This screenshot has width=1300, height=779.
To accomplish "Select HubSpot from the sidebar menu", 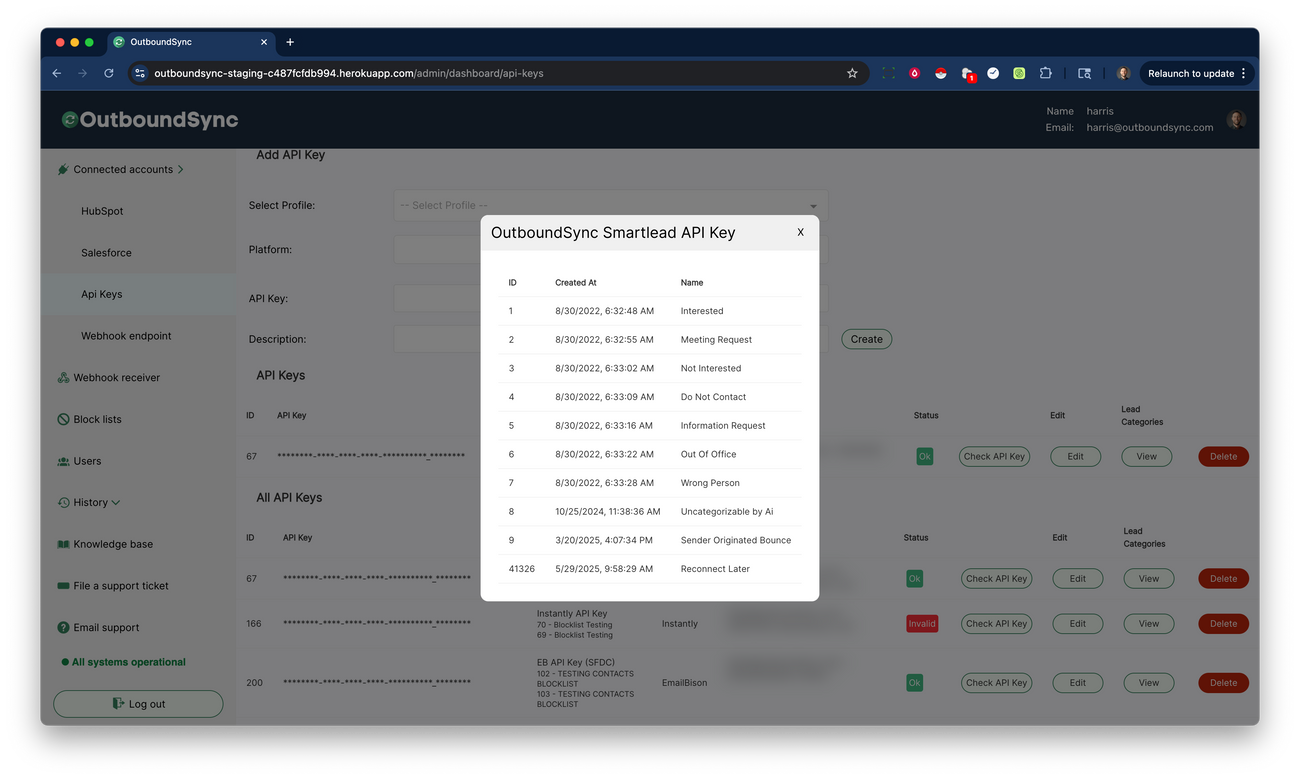I will pyautogui.click(x=101, y=211).
